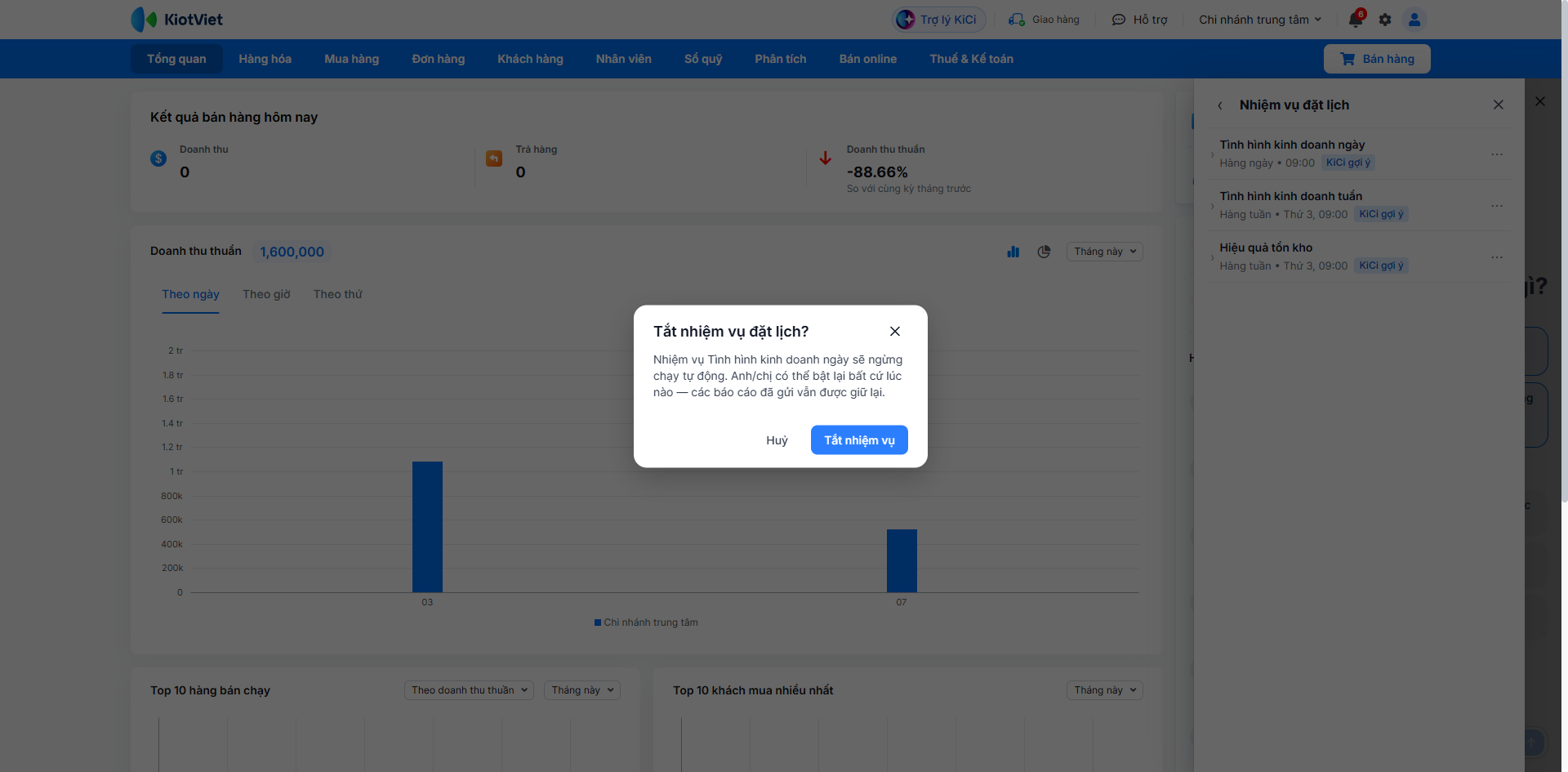Open the notifications bell icon
This screenshot has height=772, width=1568.
[x=1356, y=20]
